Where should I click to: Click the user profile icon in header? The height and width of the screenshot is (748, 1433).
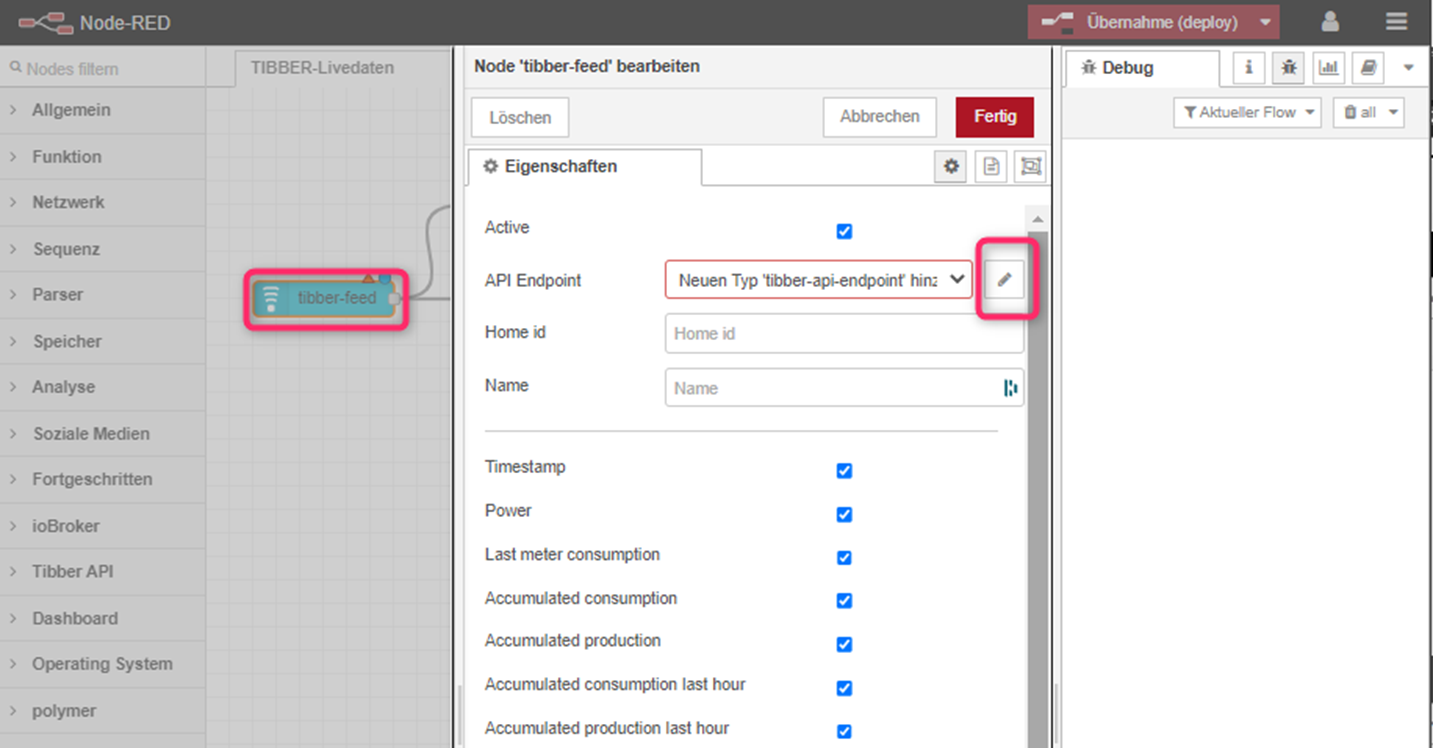click(x=1330, y=21)
